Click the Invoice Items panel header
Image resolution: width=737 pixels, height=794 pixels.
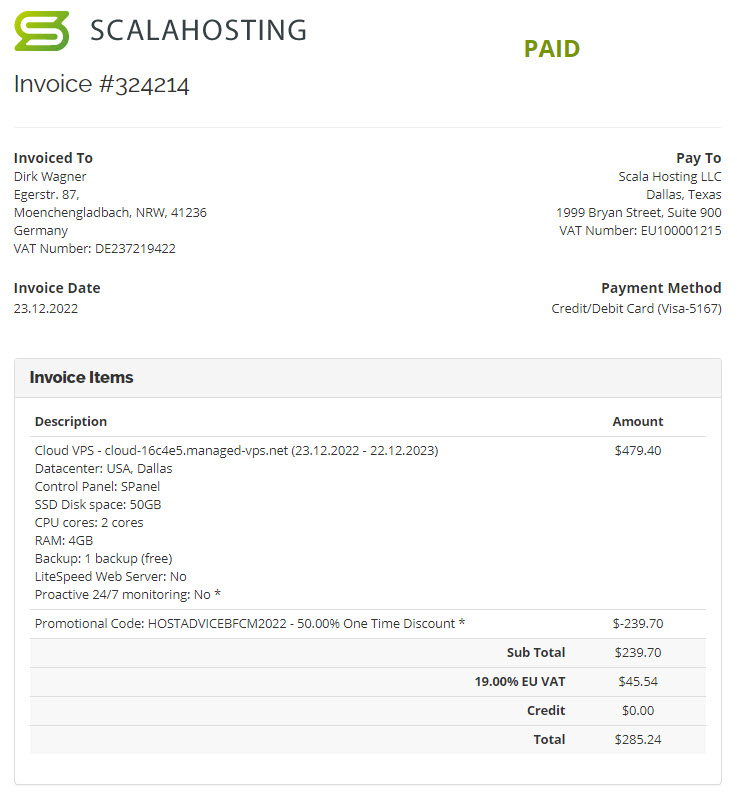81,378
